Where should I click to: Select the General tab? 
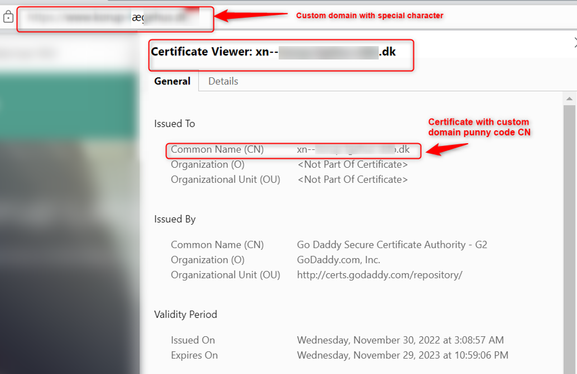pyautogui.click(x=172, y=81)
